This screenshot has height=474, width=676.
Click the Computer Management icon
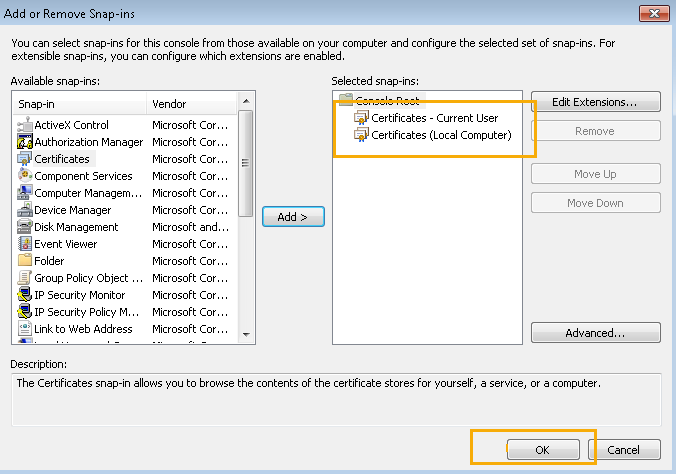[x=25, y=192]
